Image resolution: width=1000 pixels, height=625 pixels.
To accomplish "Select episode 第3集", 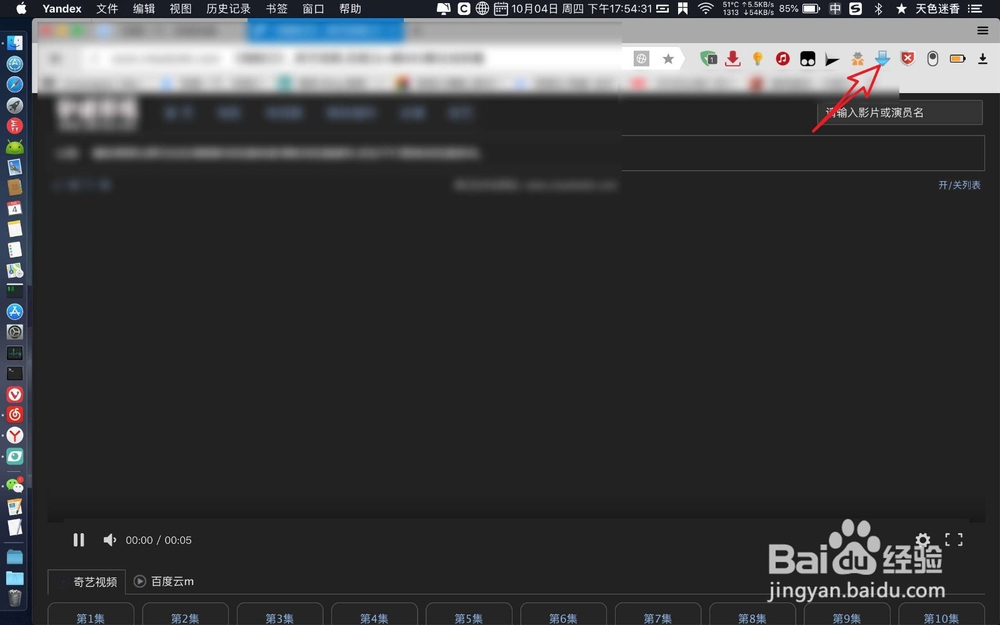I will tap(279, 615).
